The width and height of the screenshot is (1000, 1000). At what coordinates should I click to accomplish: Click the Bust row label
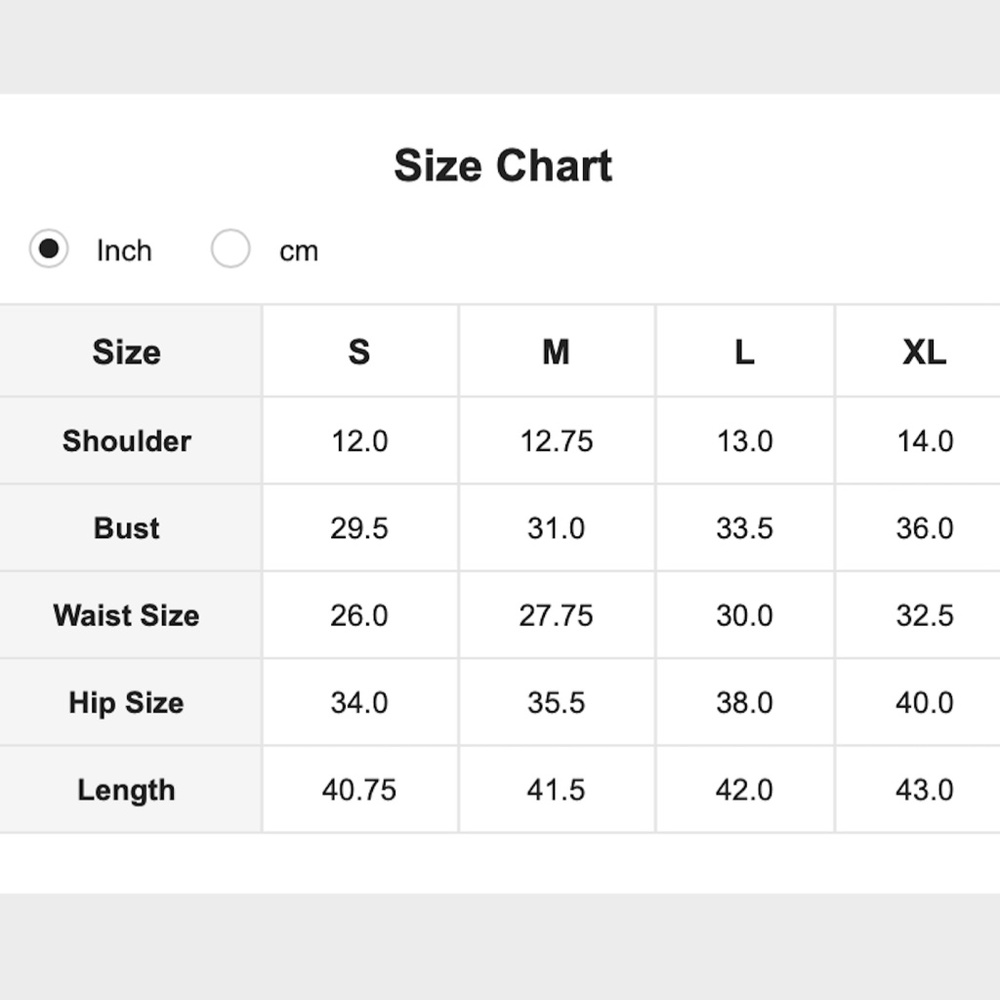pyautogui.click(x=127, y=528)
